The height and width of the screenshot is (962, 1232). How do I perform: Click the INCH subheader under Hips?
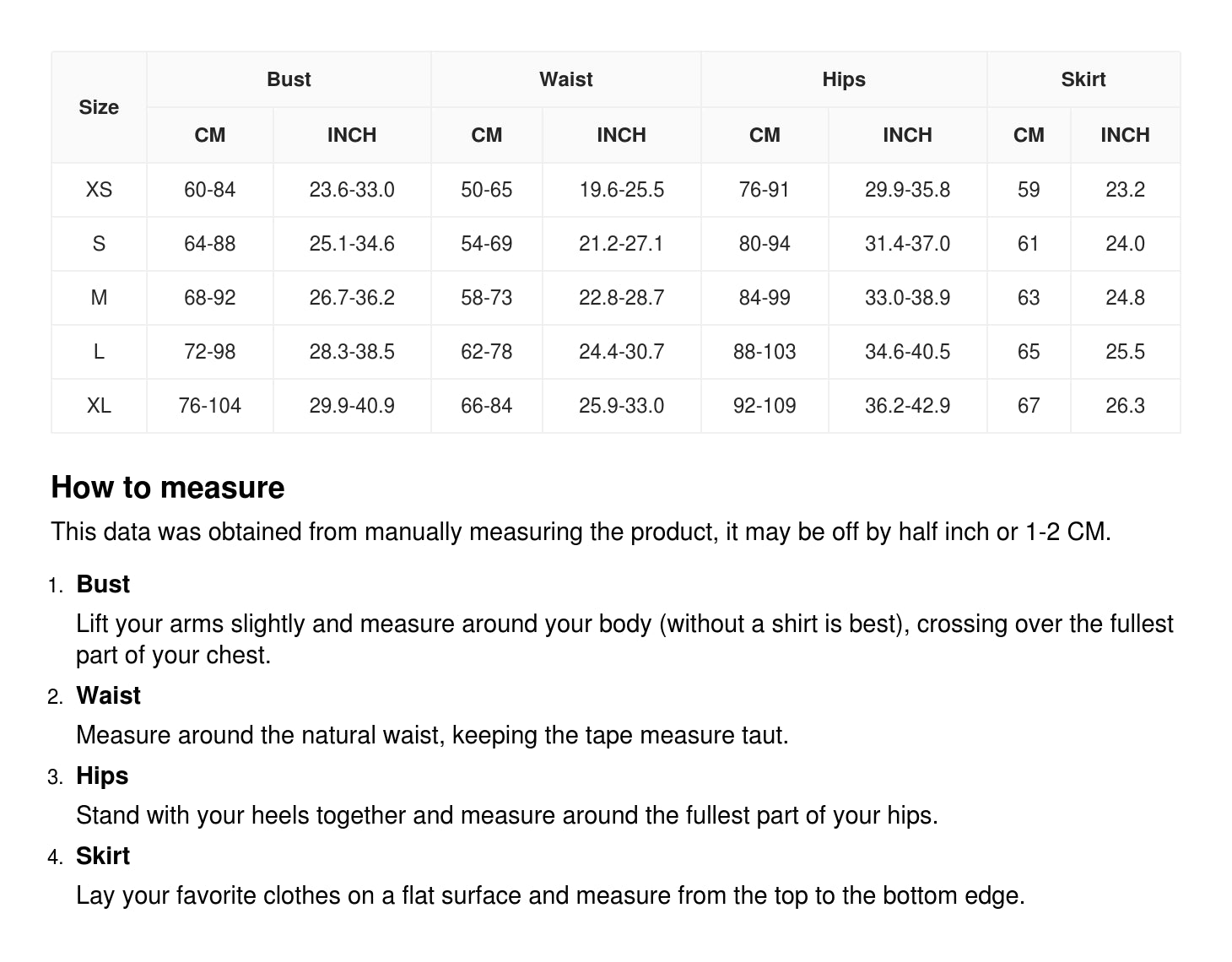tap(907, 135)
